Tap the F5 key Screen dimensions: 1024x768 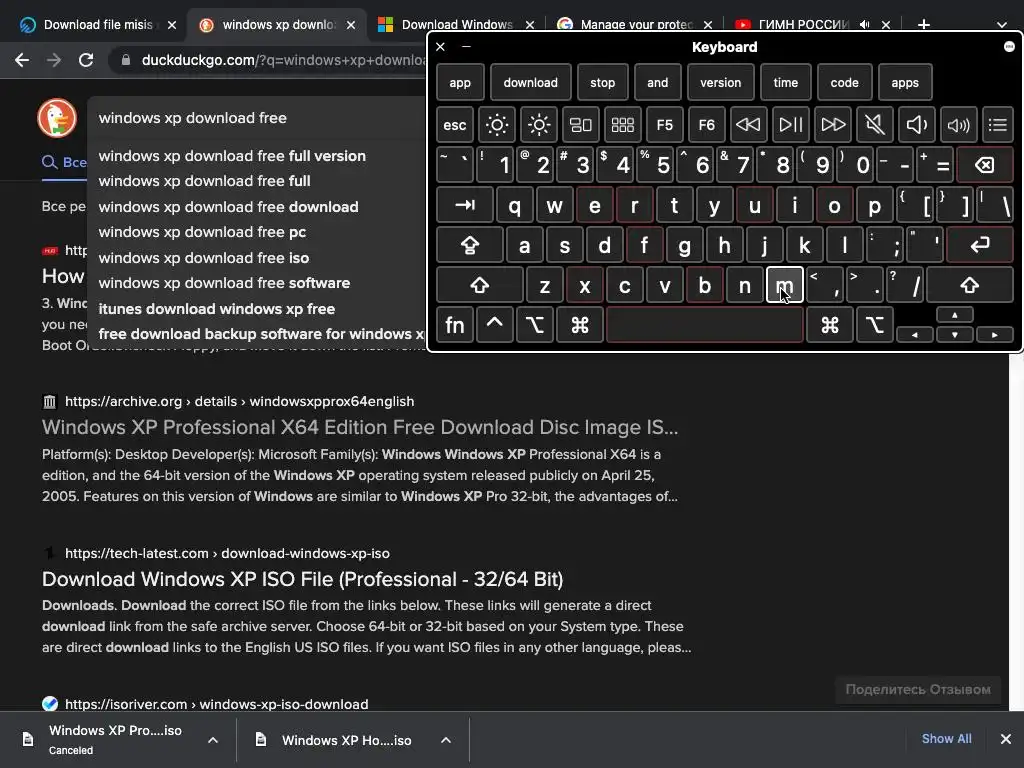pyautogui.click(x=665, y=124)
